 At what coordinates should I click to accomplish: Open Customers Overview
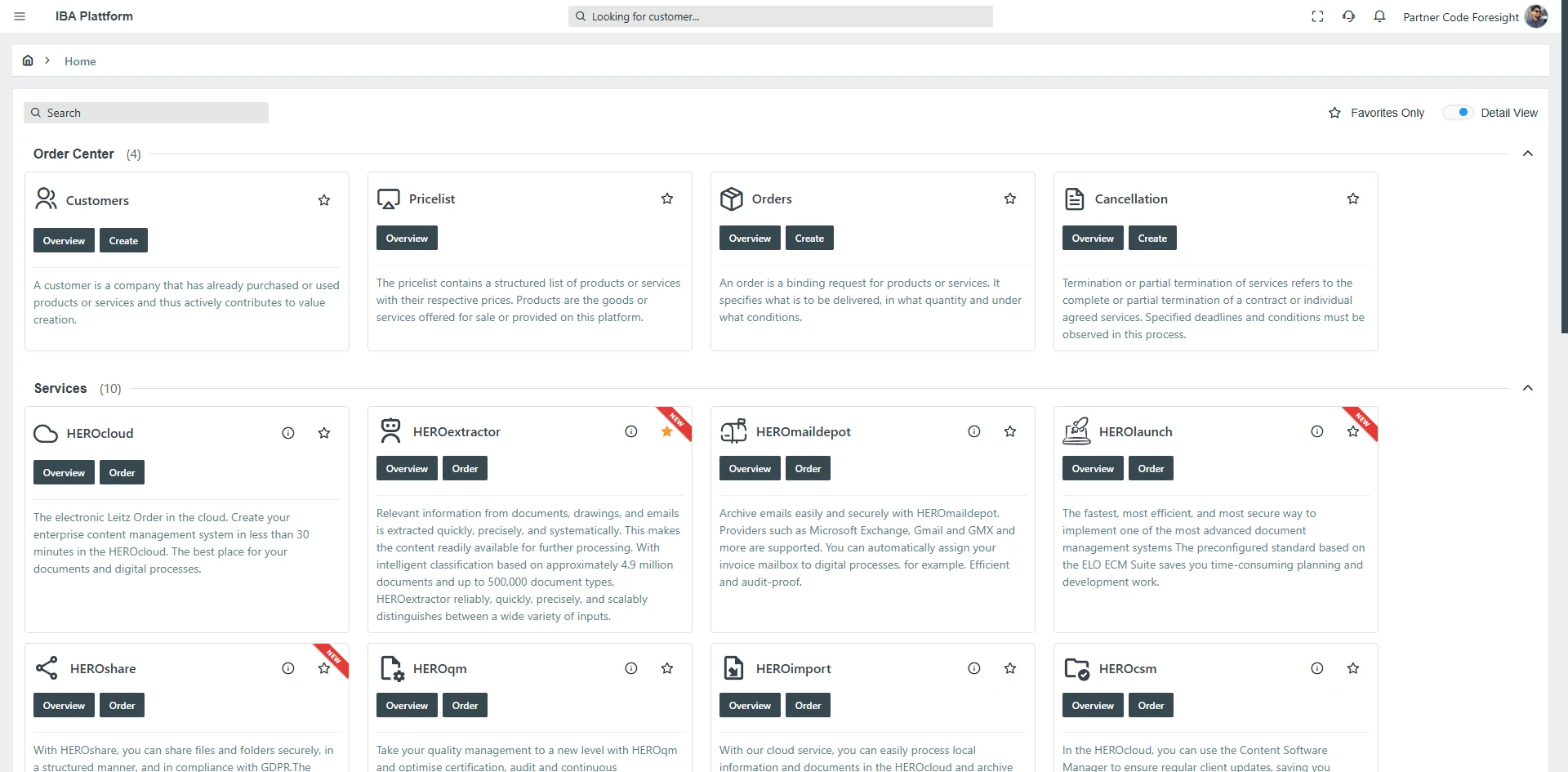tap(64, 240)
